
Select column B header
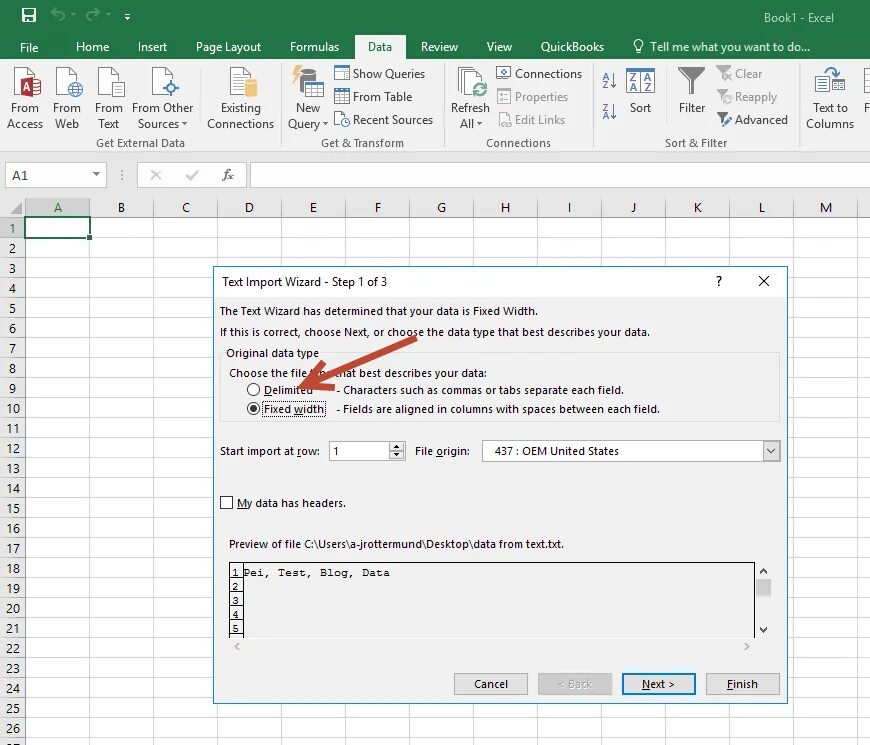pyautogui.click(x=122, y=207)
